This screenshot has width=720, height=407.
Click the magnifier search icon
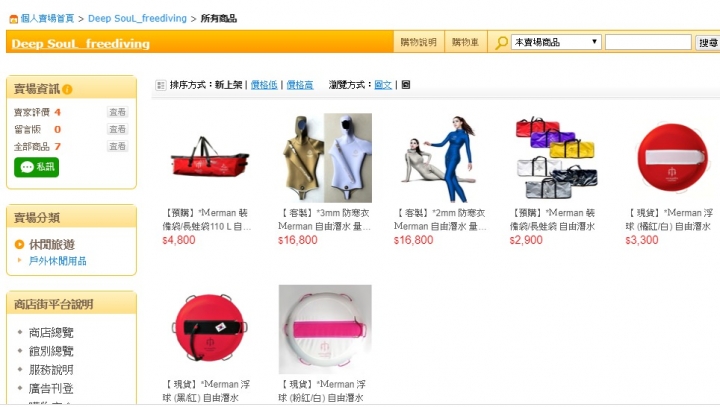(x=501, y=43)
